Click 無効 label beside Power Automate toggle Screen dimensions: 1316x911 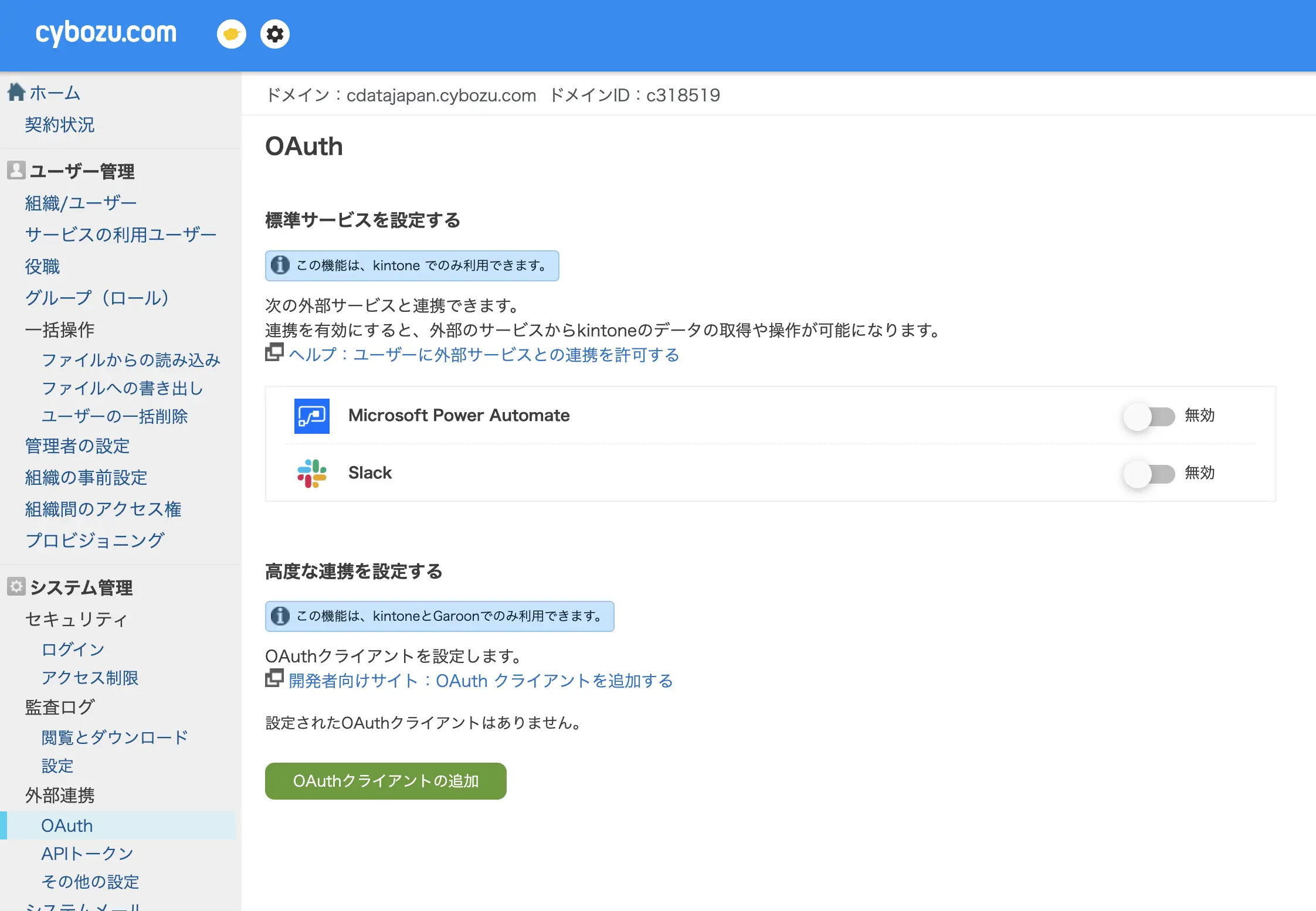1199,415
